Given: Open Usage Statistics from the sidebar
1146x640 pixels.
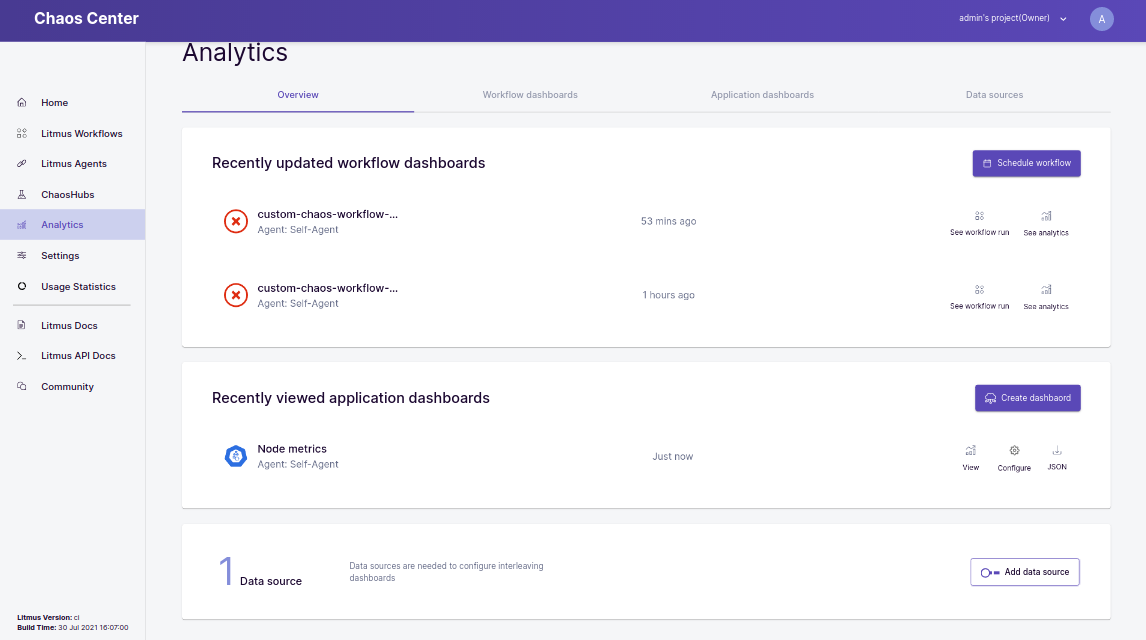Looking at the screenshot, I should coord(78,287).
